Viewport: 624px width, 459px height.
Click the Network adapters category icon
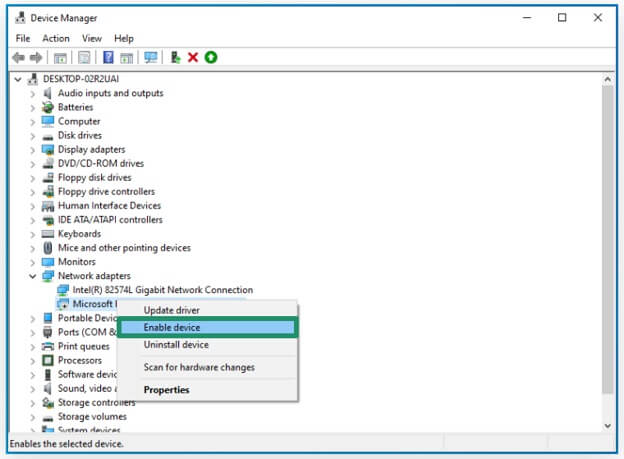[x=48, y=275]
